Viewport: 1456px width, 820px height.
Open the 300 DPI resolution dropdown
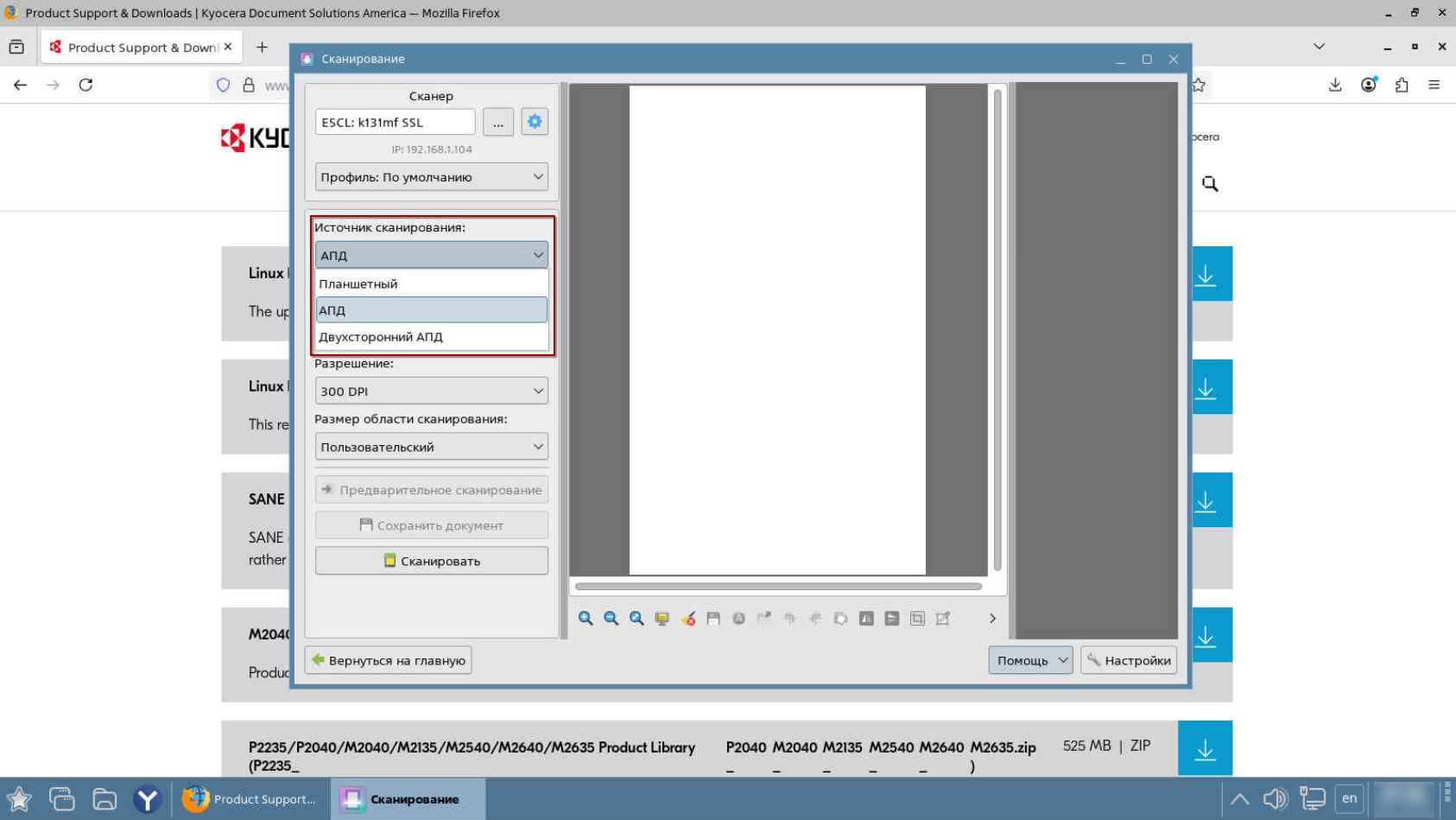click(431, 391)
